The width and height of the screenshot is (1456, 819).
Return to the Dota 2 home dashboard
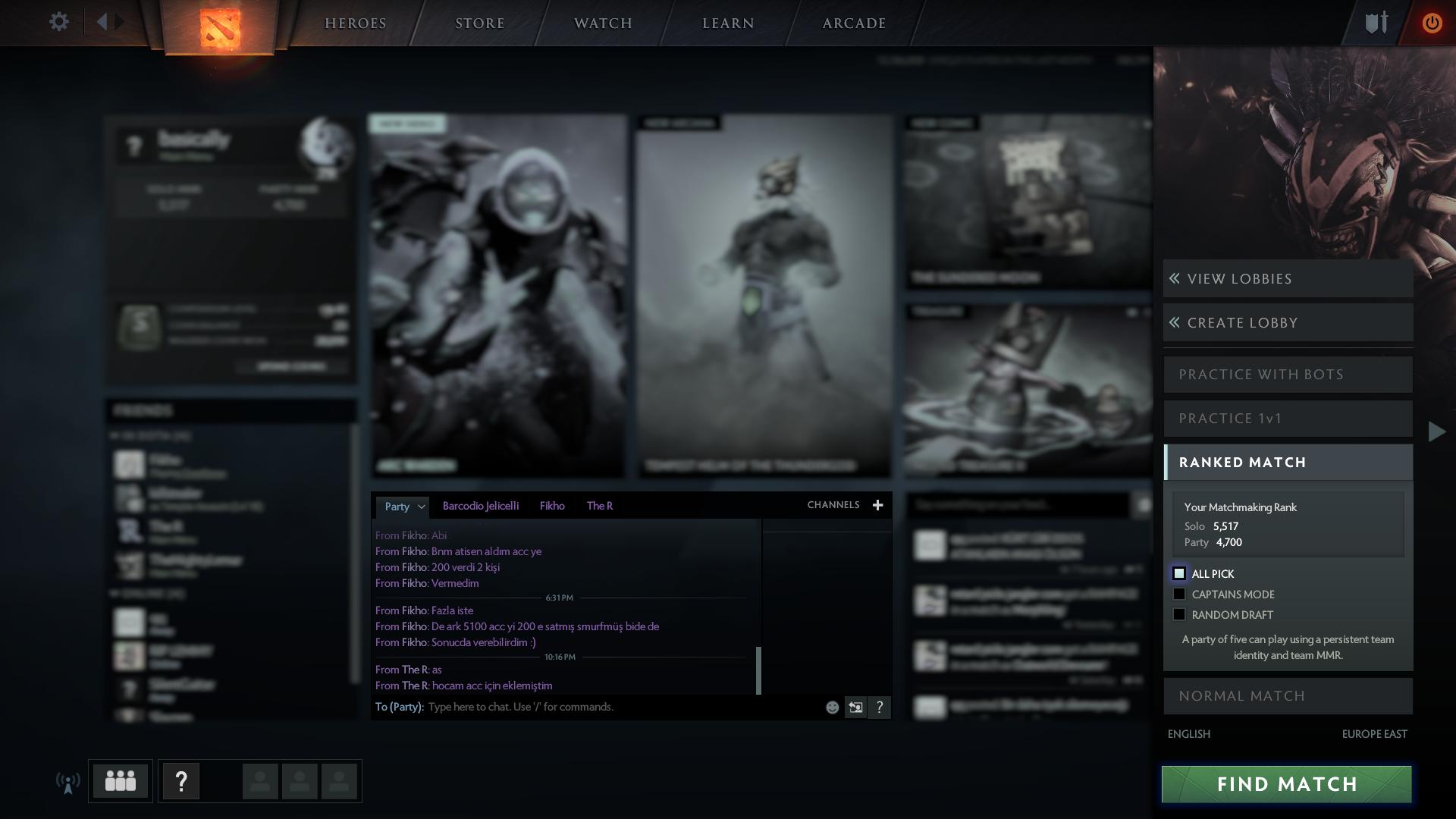pyautogui.click(x=220, y=27)
